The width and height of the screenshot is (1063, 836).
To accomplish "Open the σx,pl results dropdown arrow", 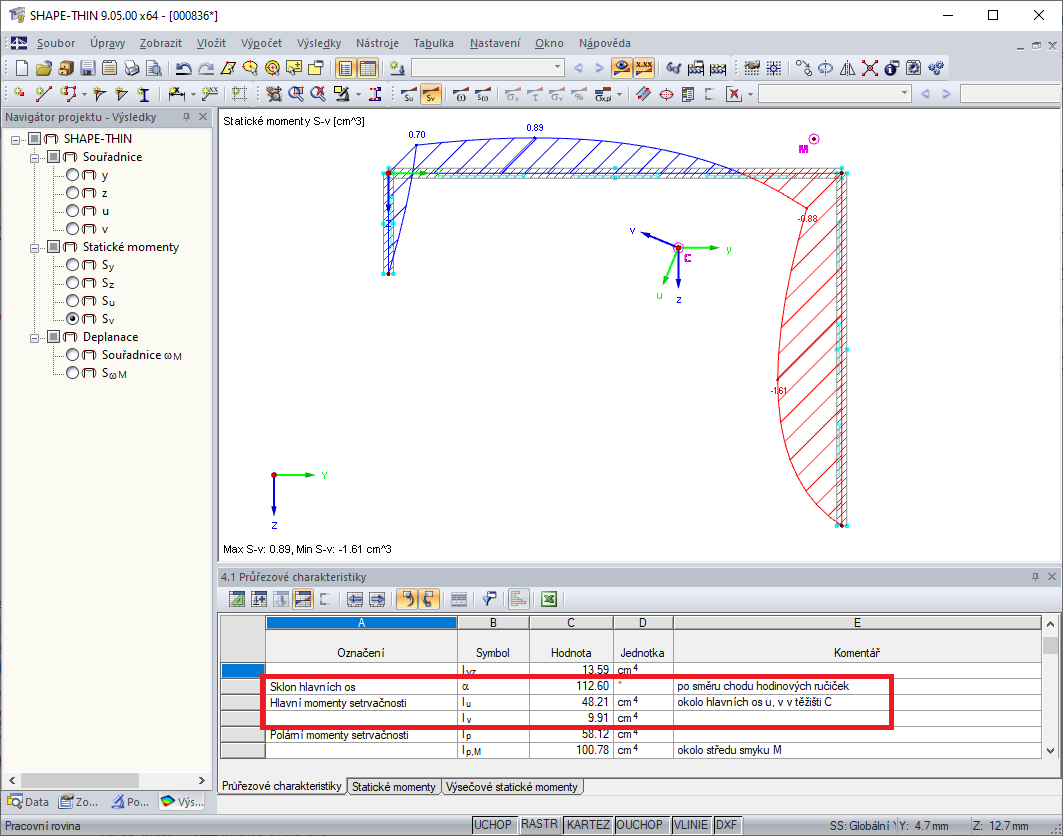I will (x=619, y=95).
